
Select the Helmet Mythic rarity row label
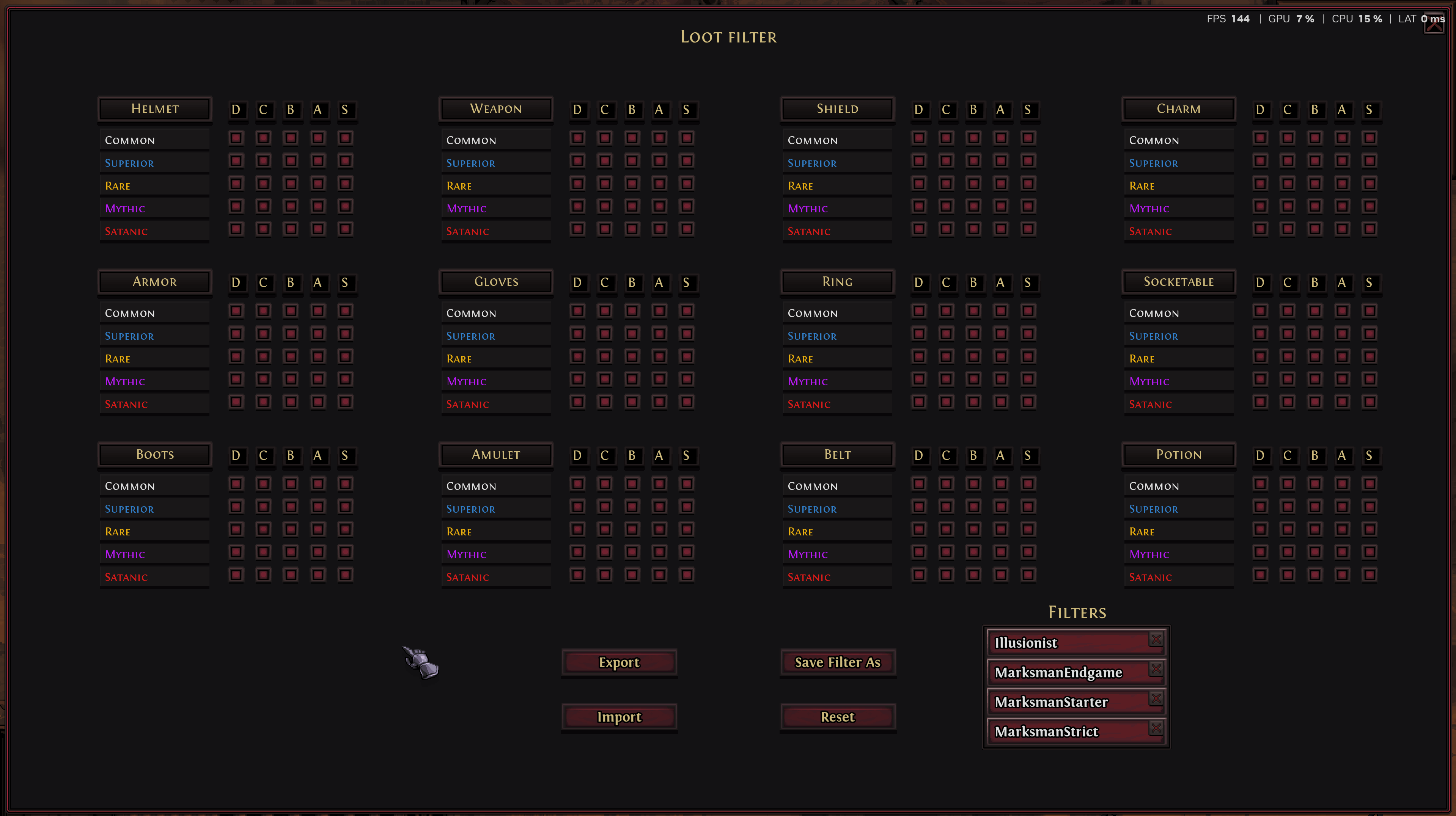pyautogui.click(x=155, y=209)
